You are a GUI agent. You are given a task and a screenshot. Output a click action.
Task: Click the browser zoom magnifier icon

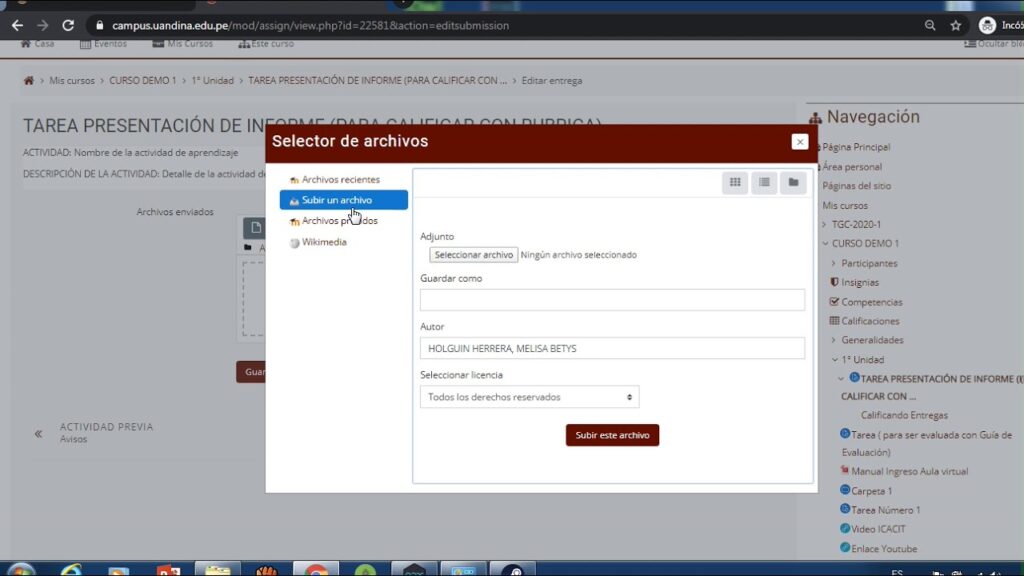tap(930, 25)
